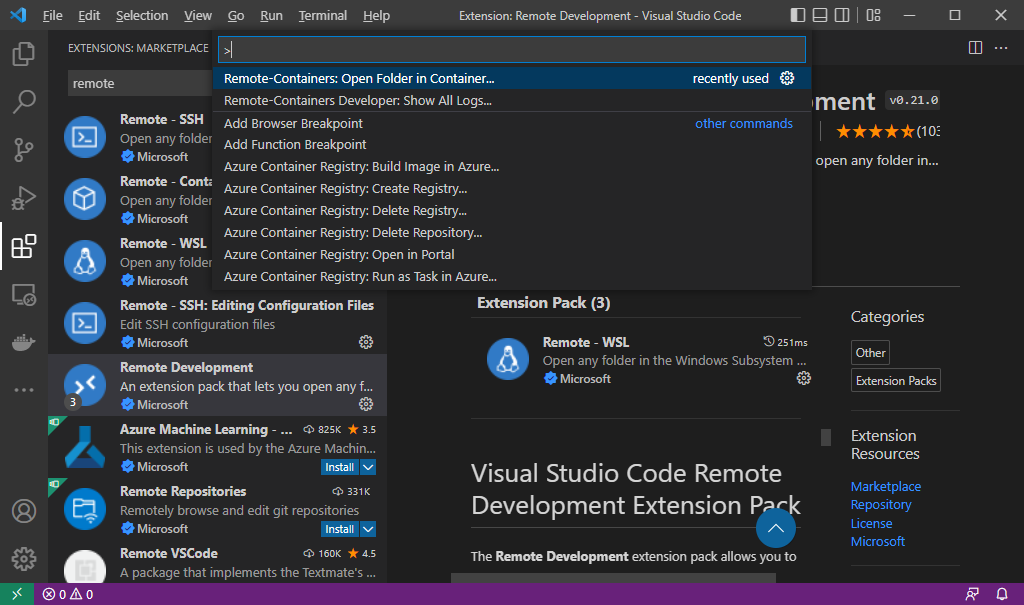Open the notifications bell
This screenshot has height=605, width=1024.
(1002, 594)
